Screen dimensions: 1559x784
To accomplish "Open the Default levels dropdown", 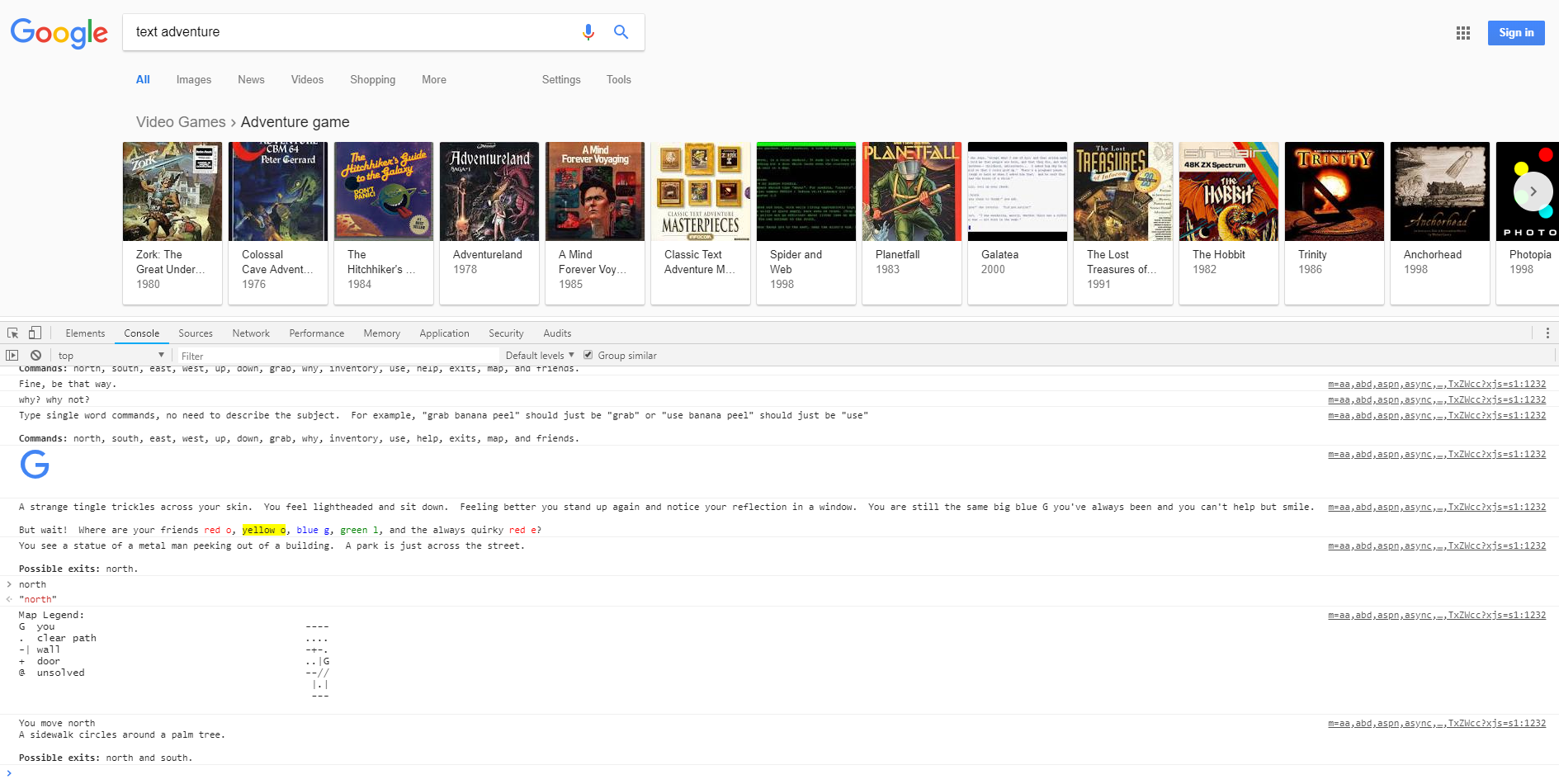I will point(539,355).
